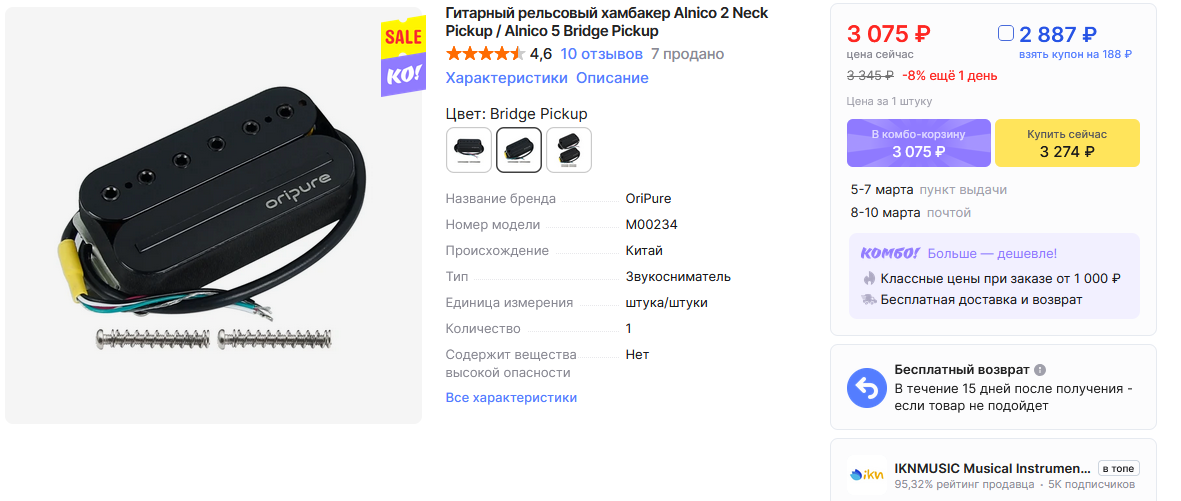Select the first pickup color variant
The height and width of the screenshot is (501, 1181).
pyautogui.click(x=469, y=150)
